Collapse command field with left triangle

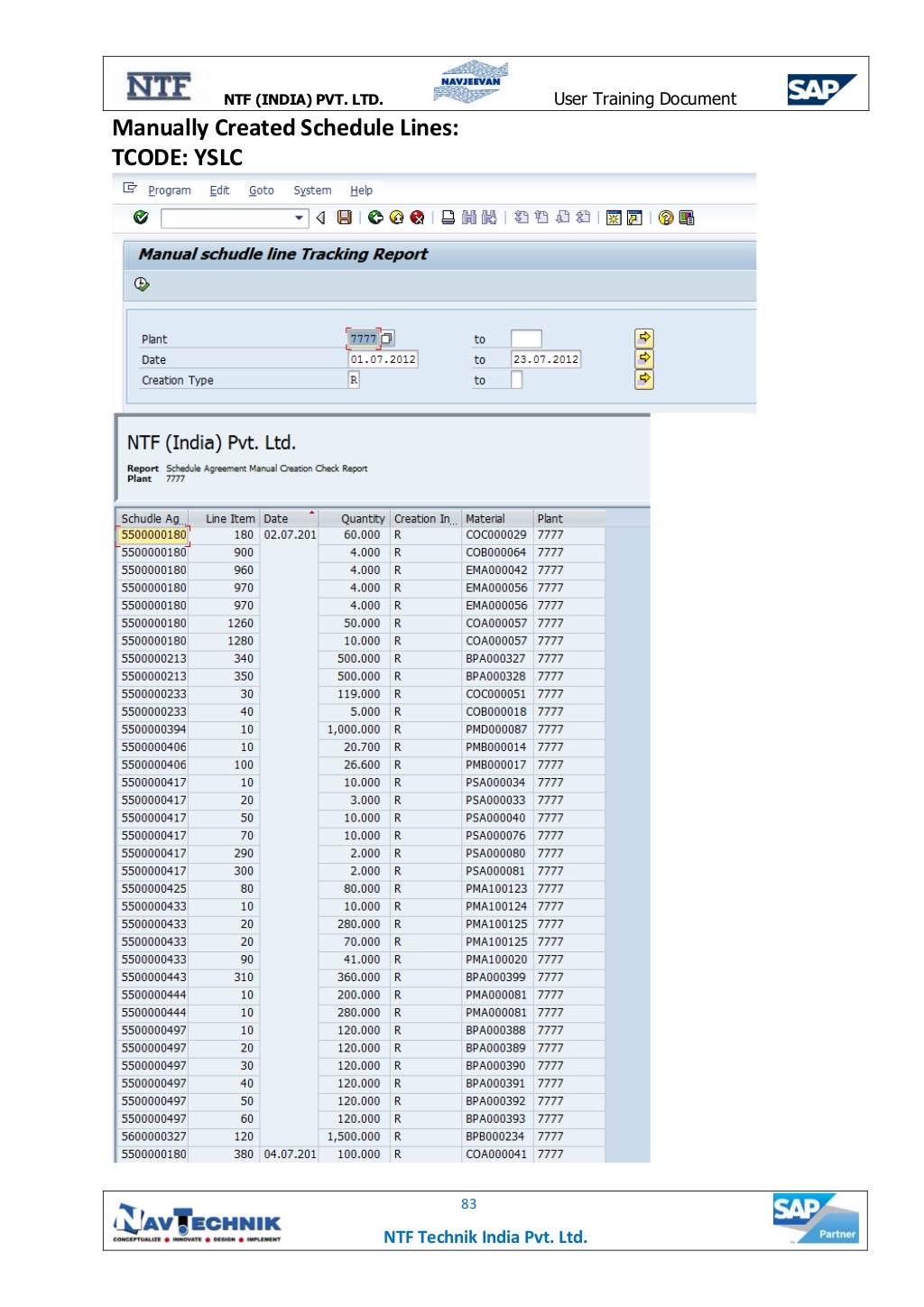click(320, 218)
